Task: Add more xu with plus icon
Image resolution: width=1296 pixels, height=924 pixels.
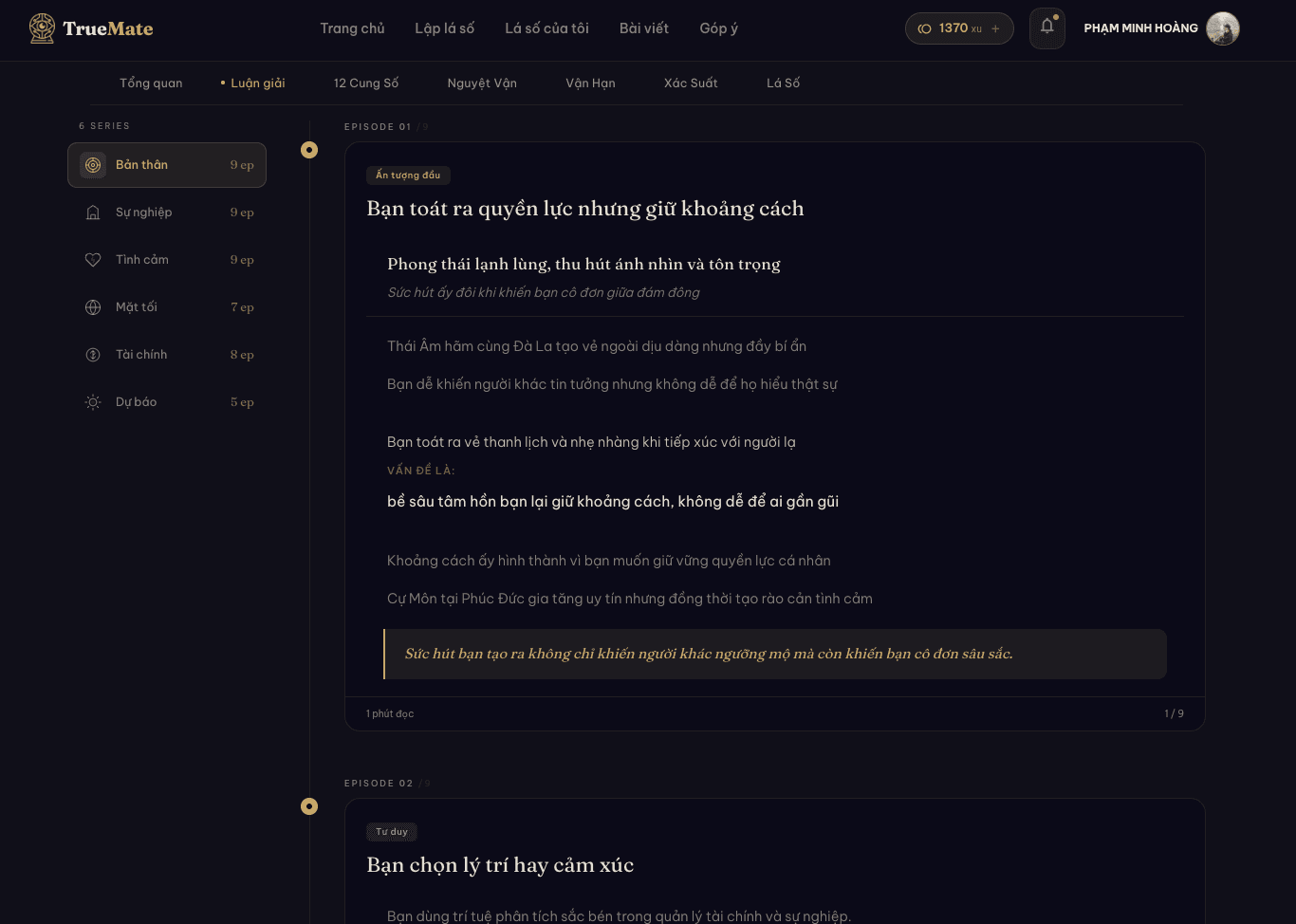Action: point(995,28)
